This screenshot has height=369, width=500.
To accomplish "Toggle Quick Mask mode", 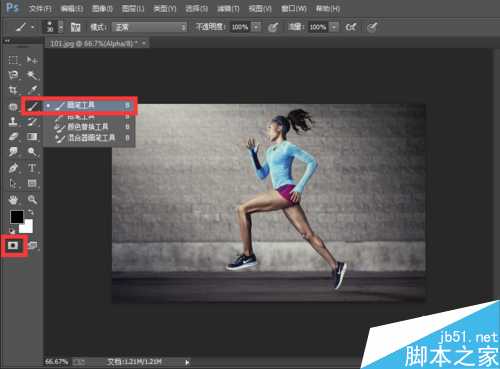I will coord(13,246).
